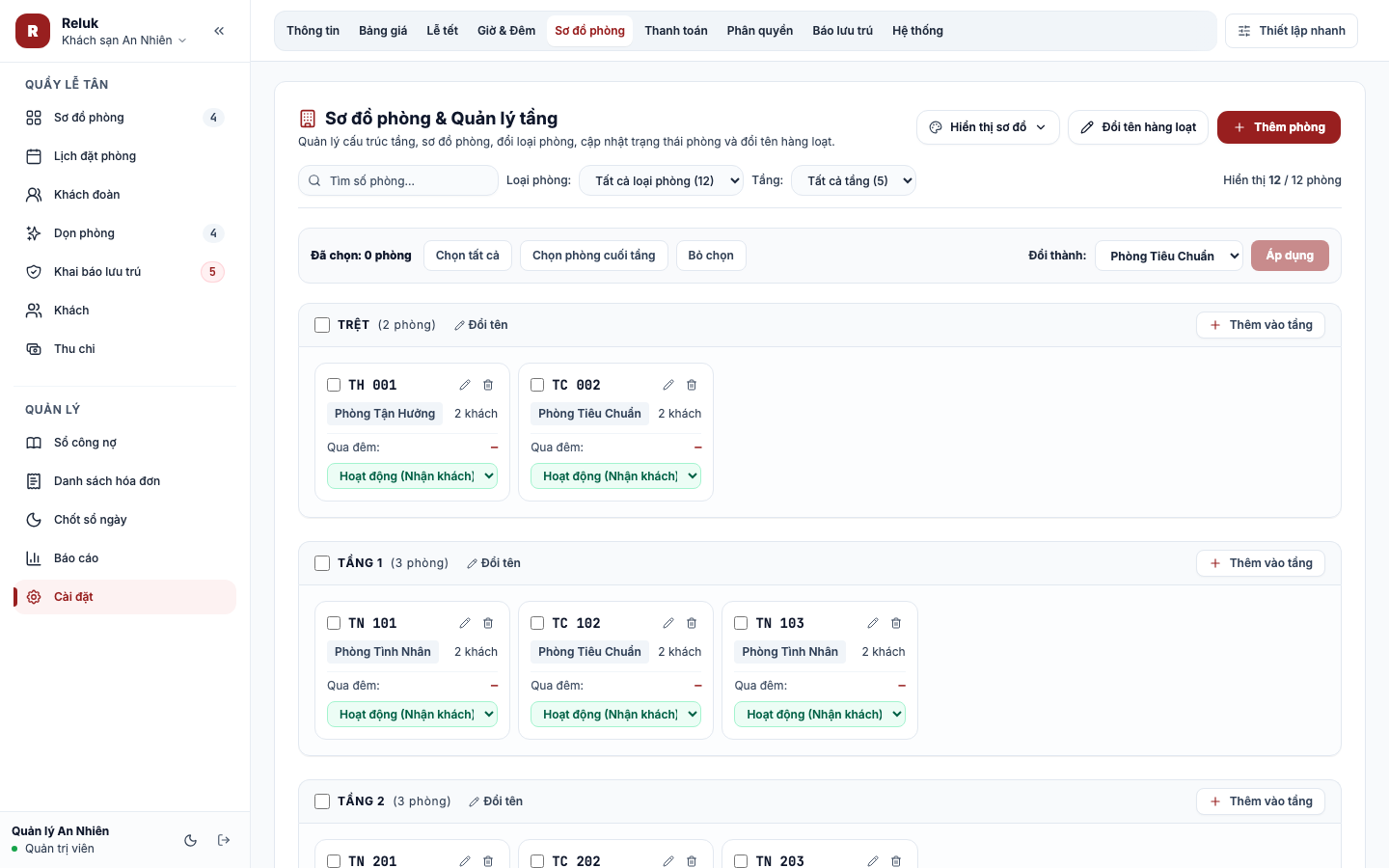Collapse the sidebar with double-chevron icon
The image size is (1389, 868).
219,31
